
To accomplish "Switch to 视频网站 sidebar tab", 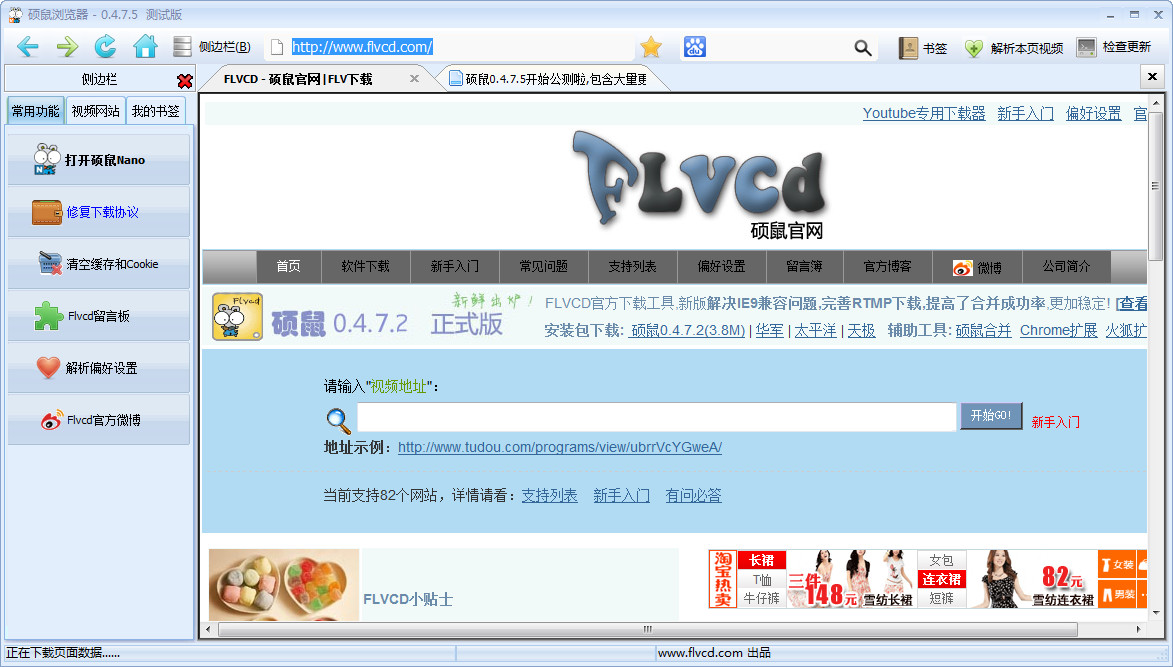I will pyautogui.click(x=95, y=111).
